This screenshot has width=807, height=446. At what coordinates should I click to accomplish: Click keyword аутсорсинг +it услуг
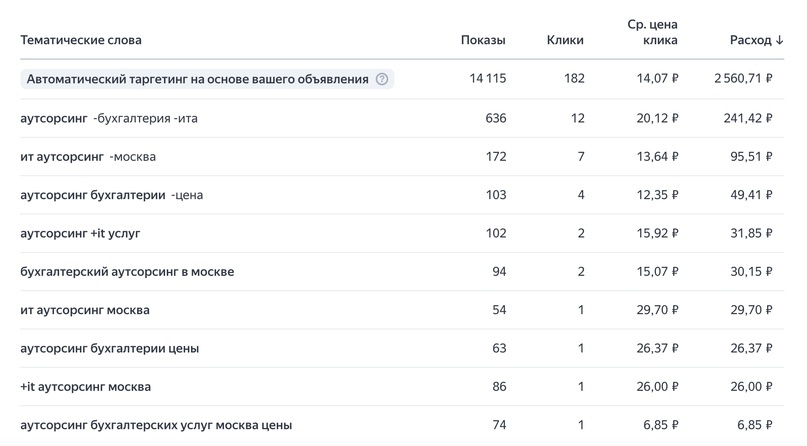tap(80, 233)
